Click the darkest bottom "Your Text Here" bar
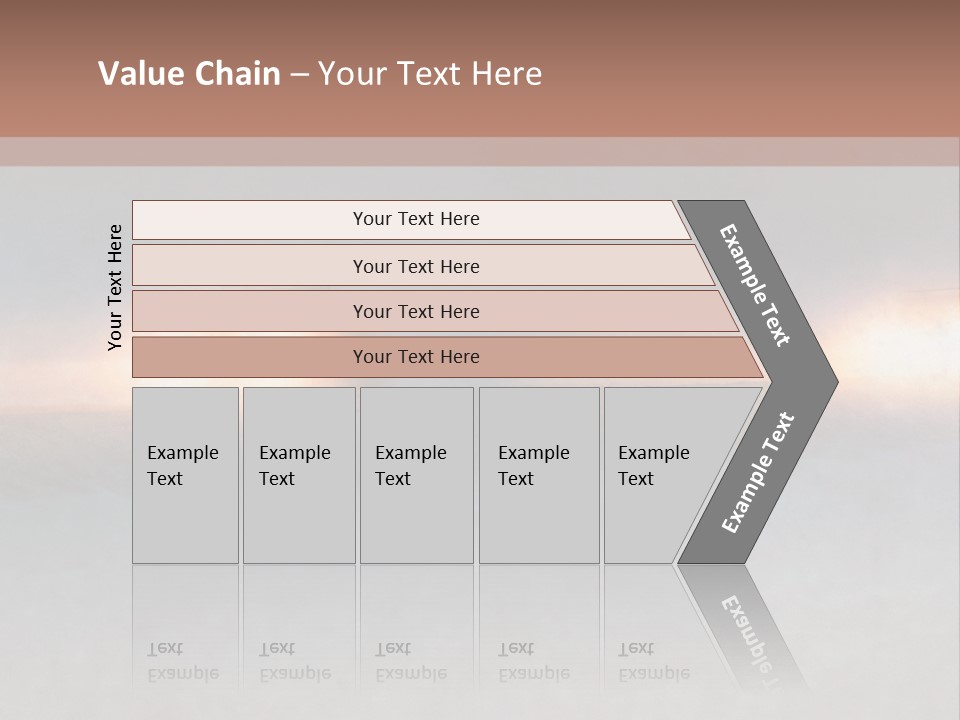 click(415, 357)
